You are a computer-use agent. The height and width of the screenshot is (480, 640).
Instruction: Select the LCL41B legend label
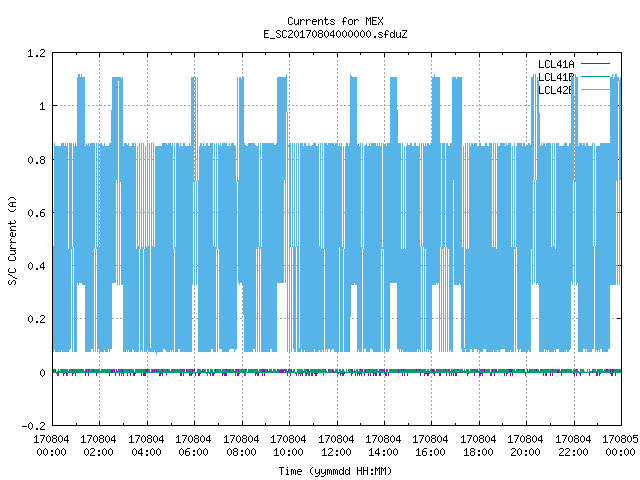(x=556, y=77)
